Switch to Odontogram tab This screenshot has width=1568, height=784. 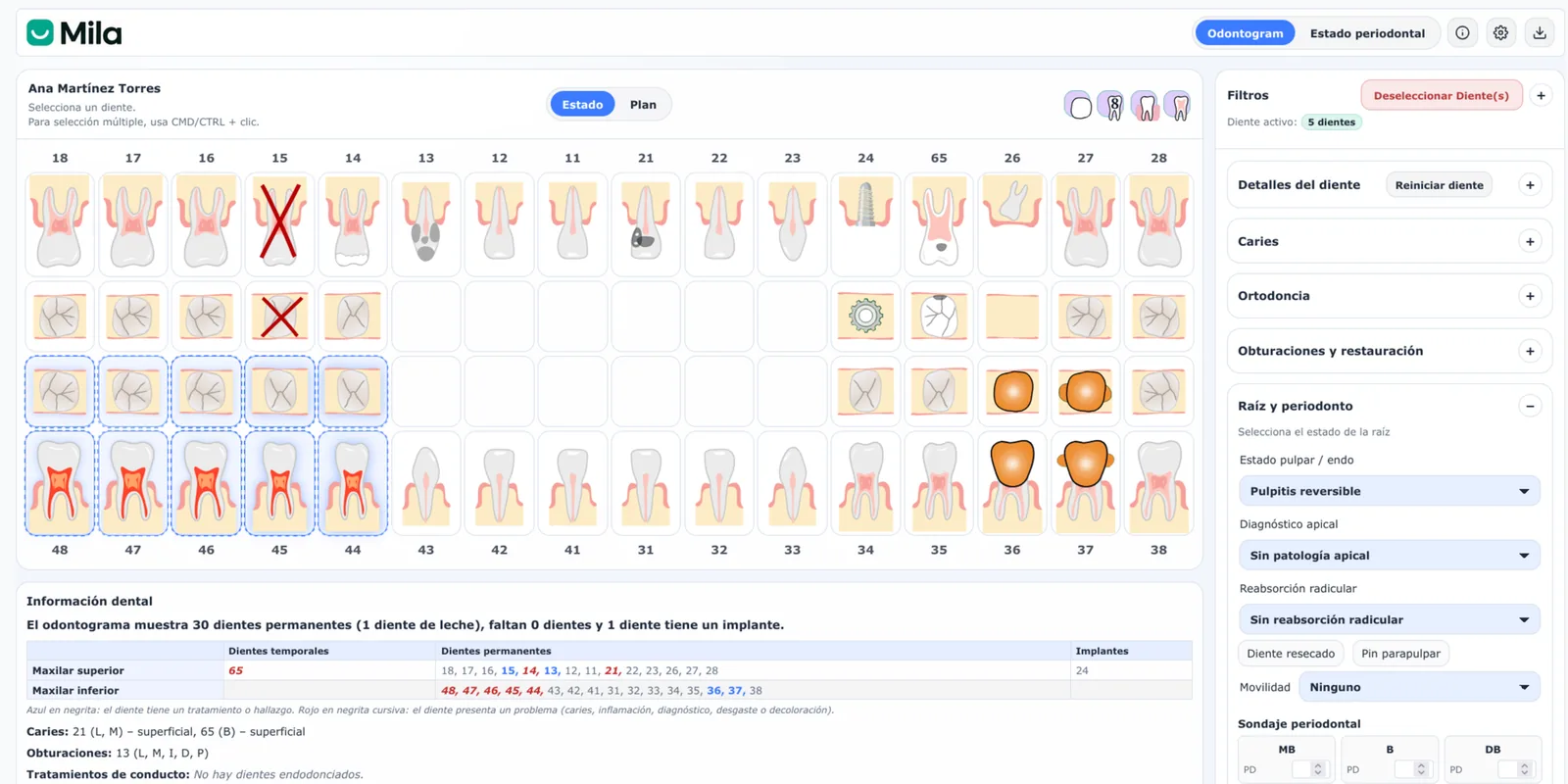click(1245, 33)
